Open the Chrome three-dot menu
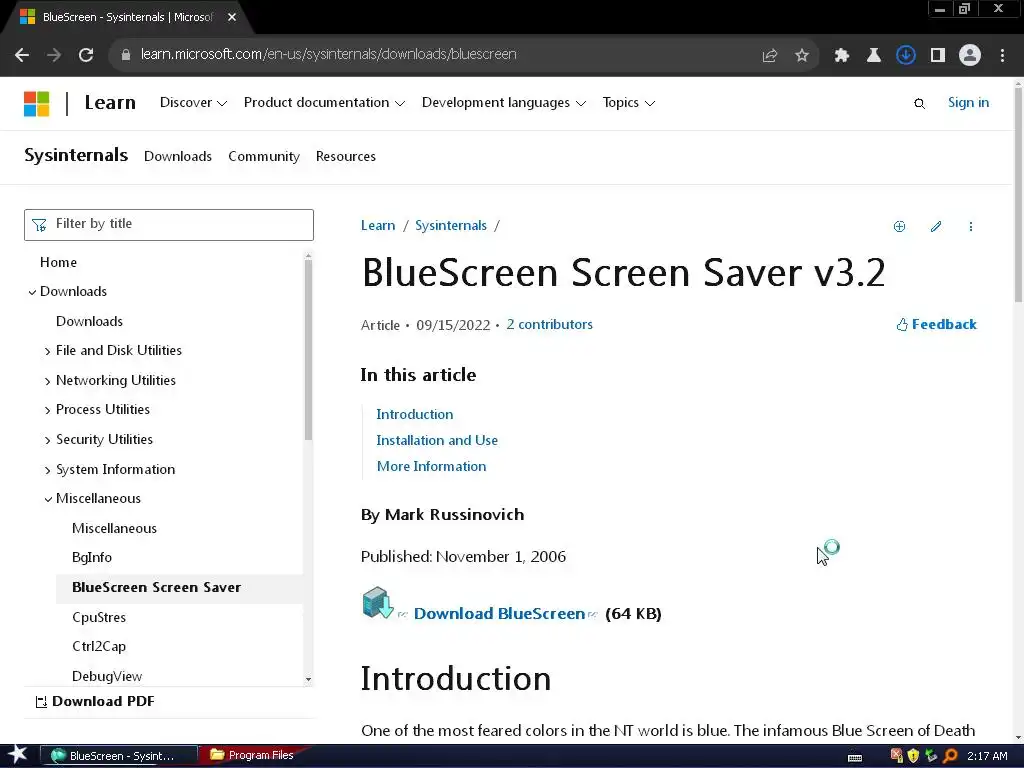The image size is (1024, 768). point(1002,56)
